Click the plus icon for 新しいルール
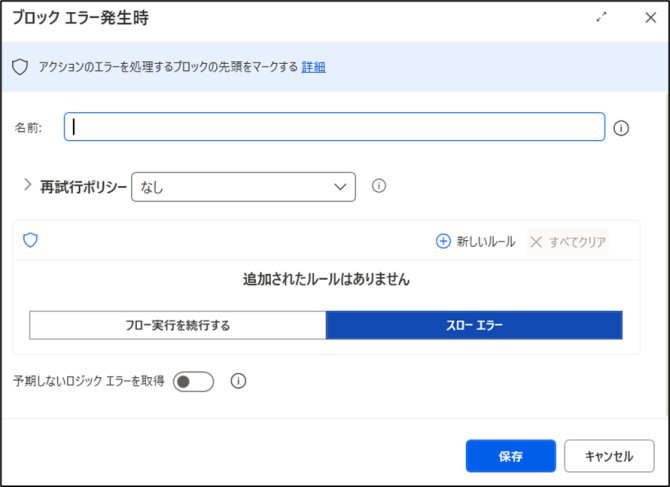This screenshot has height=487, width=670. pos(443,241)
